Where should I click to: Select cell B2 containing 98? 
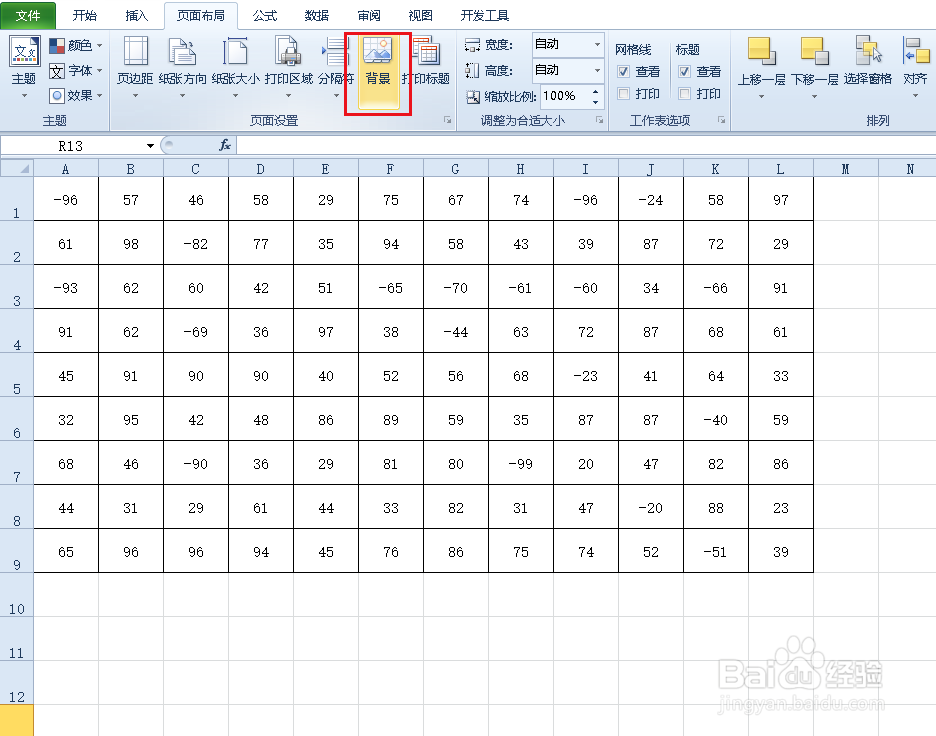click(131, 243)
